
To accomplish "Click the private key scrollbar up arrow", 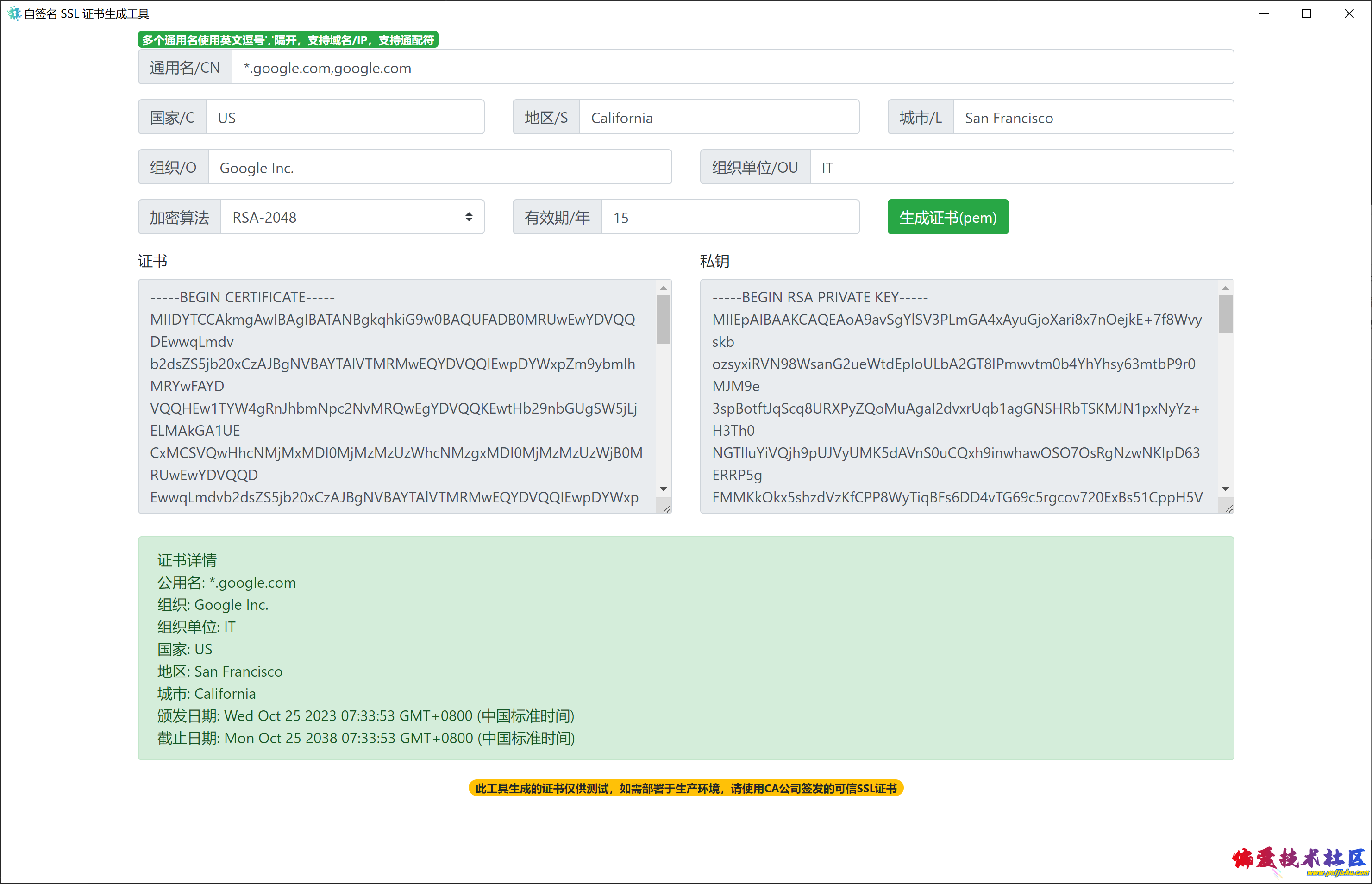I will [1225, 288].
